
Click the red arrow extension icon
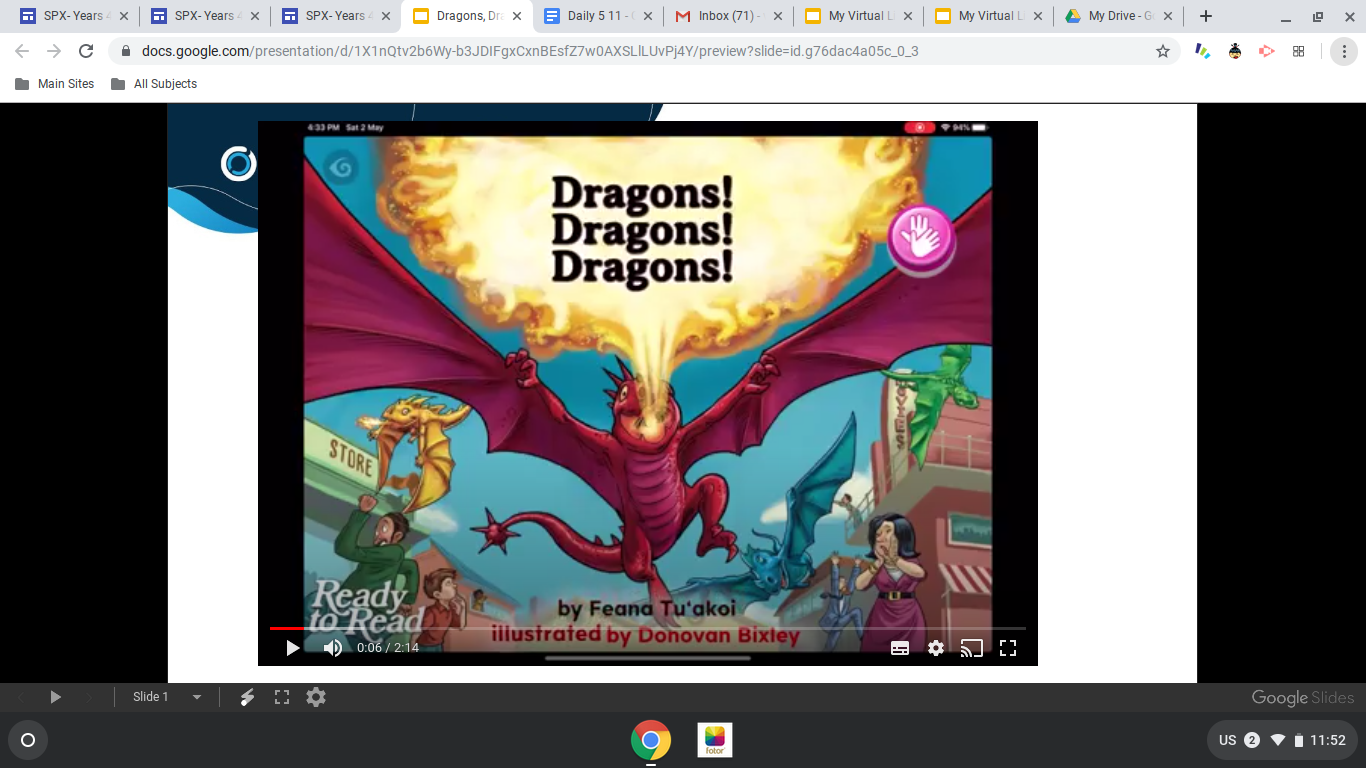pos(1267,51)
